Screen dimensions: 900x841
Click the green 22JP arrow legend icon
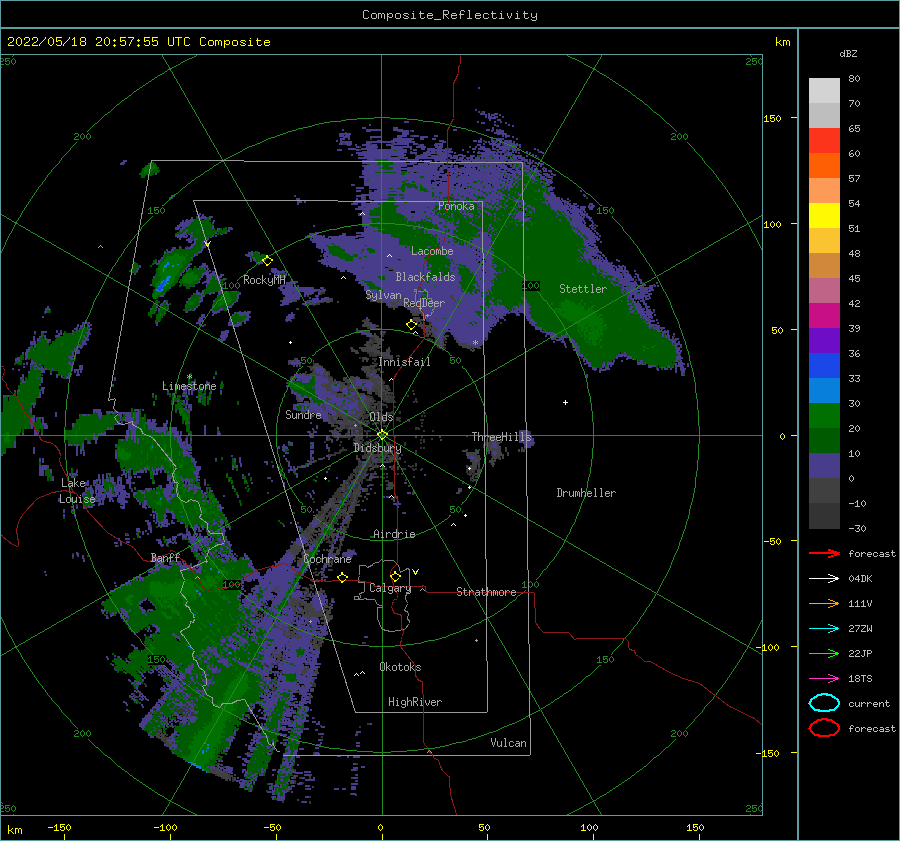click(x=824, y=653)
